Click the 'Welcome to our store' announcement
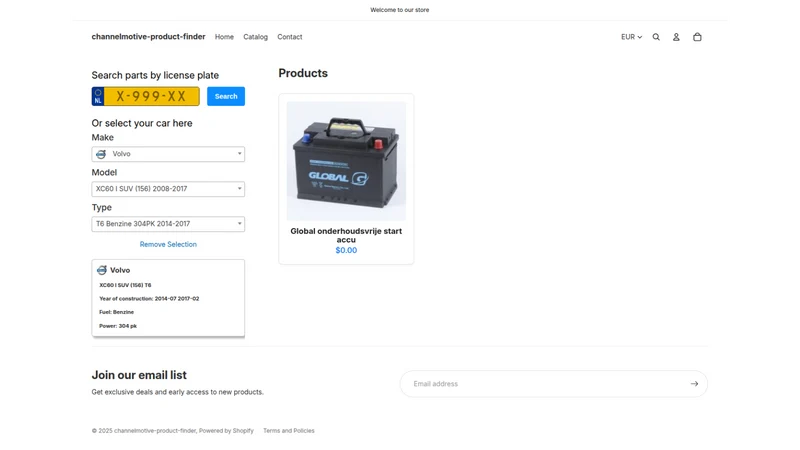The height and width of the screenshot is (450, 800). coord(399,10)
